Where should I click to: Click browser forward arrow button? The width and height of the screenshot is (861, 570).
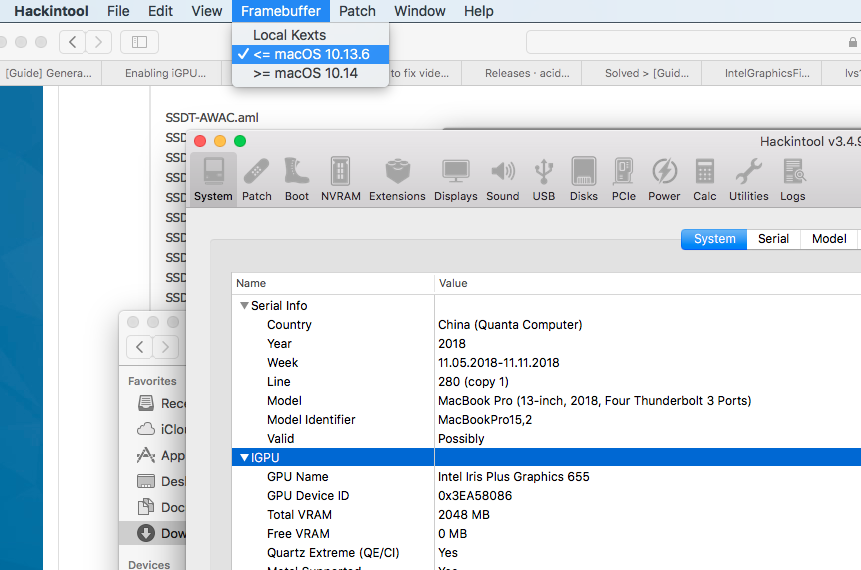pyautogui.click(x=98, y=42)
